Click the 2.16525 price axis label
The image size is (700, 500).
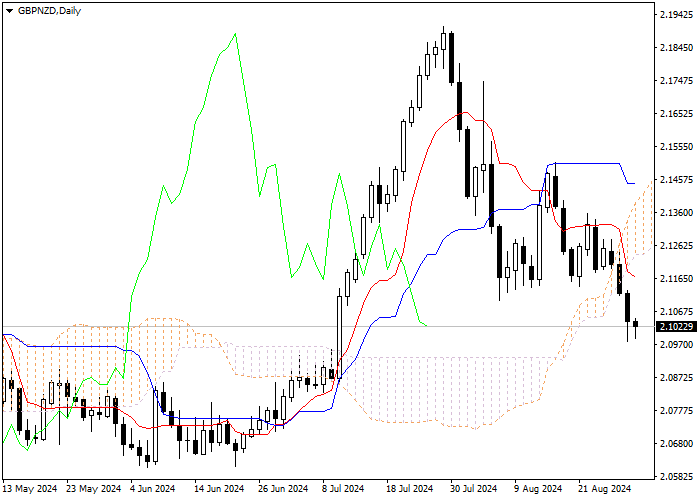point(676,114)
